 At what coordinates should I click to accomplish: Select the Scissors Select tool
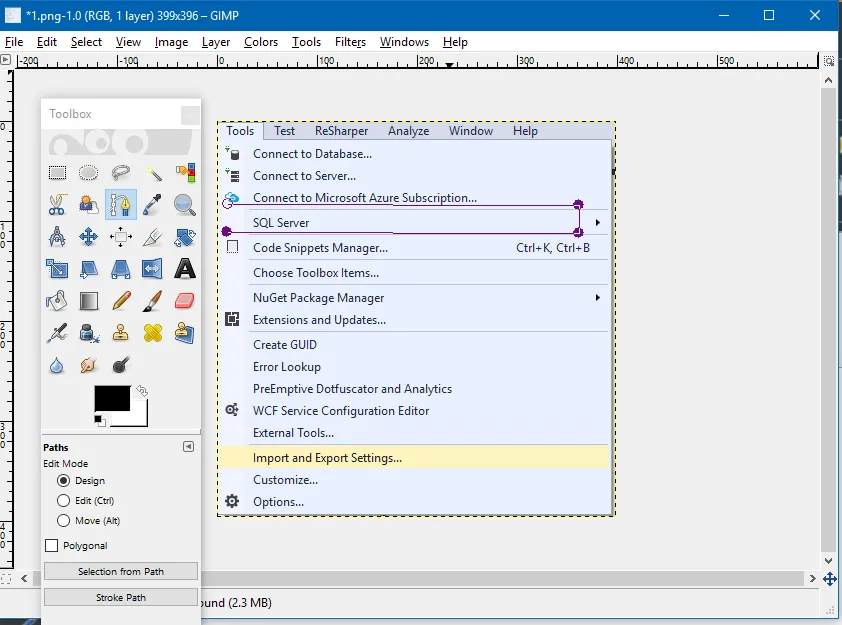(57, 205)
